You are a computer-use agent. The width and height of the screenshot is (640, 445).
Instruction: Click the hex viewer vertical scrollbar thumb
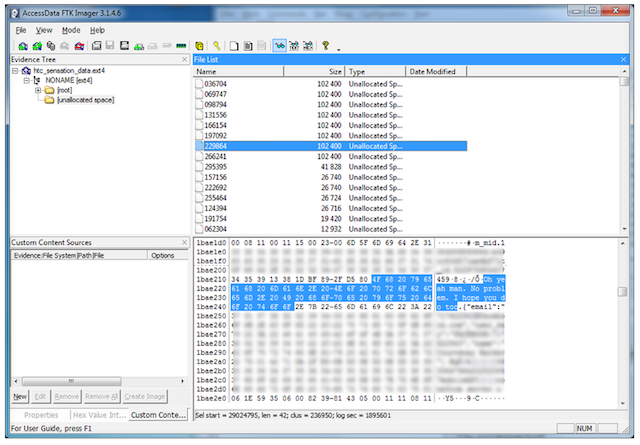(622, 292)
